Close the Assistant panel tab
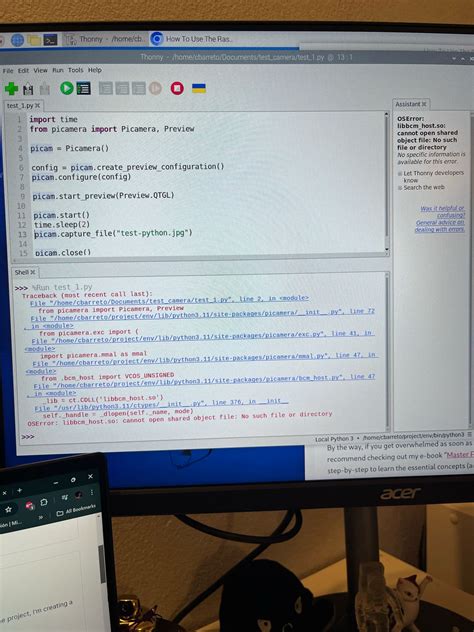Screen dimensions: 474x632 click(x=424, y=104)
